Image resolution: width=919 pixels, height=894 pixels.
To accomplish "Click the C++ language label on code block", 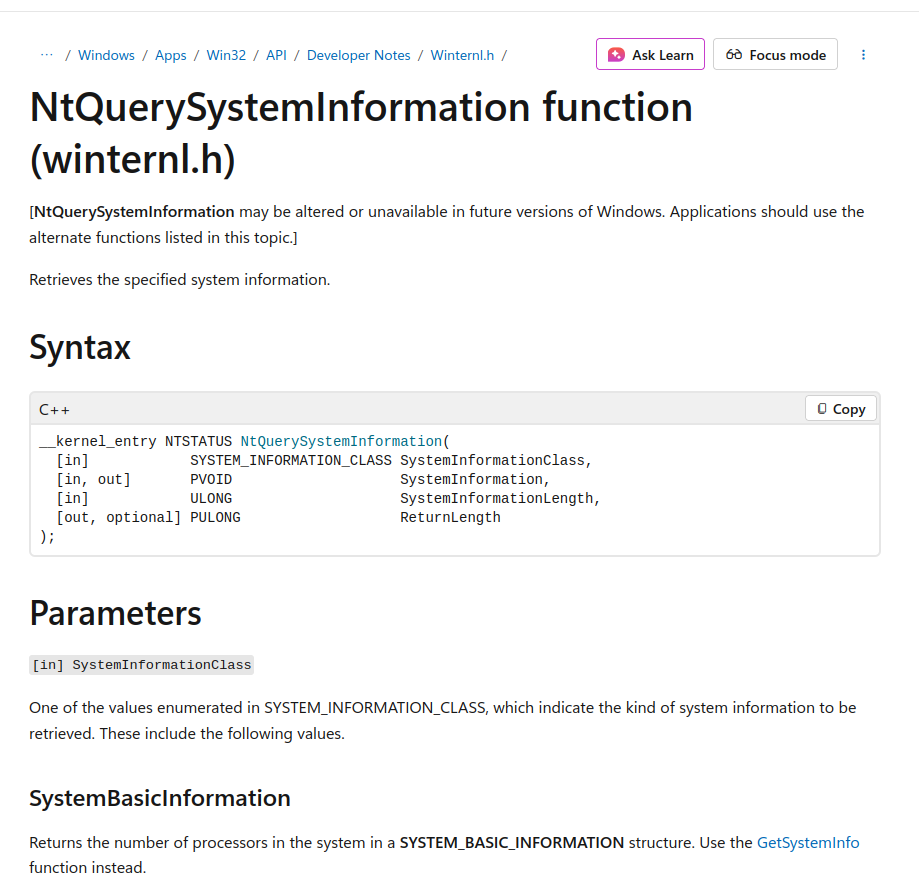I will (x=54, y=409).
